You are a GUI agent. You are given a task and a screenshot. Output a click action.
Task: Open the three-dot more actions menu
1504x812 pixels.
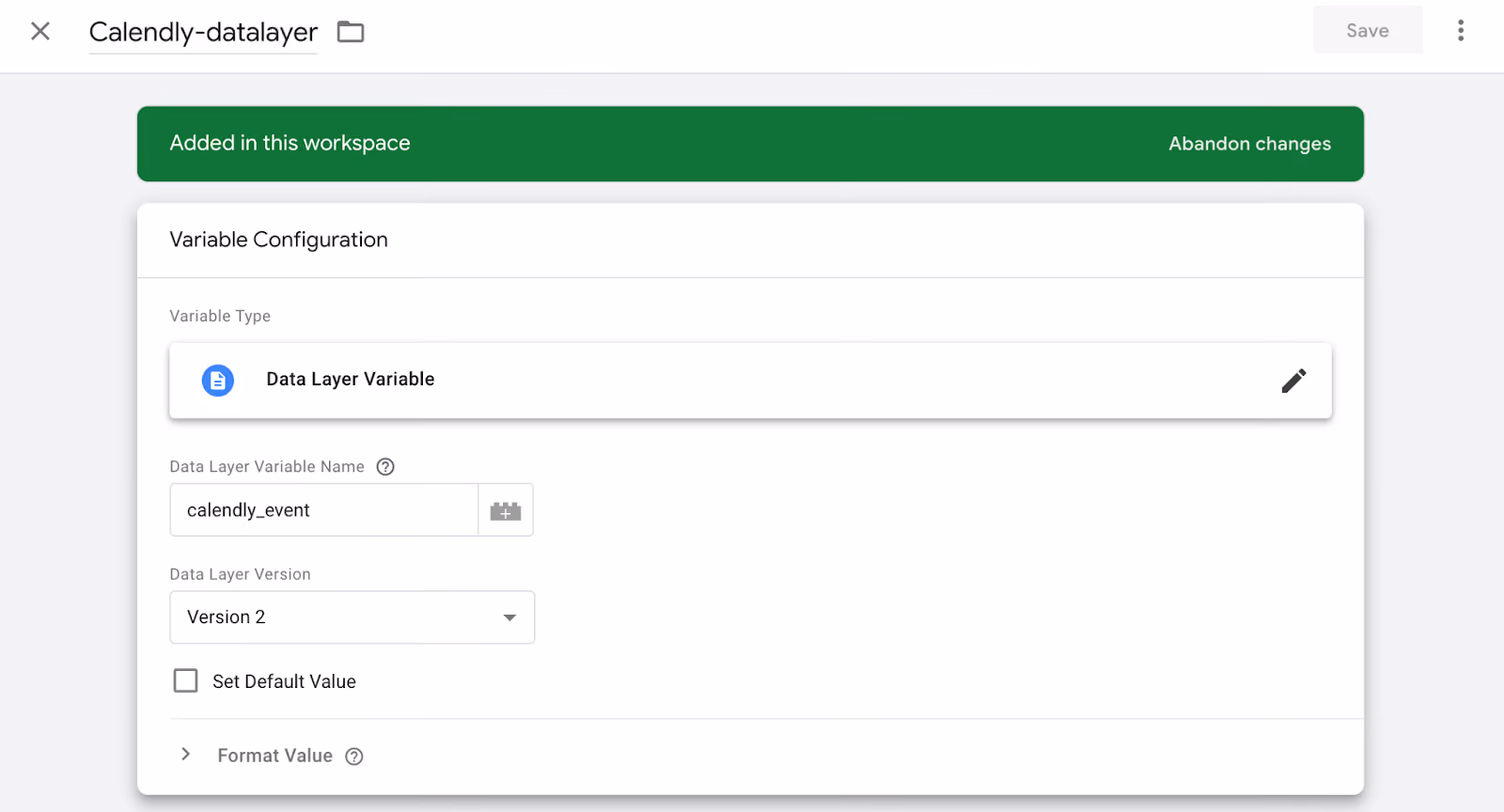tap(1460, 31)
